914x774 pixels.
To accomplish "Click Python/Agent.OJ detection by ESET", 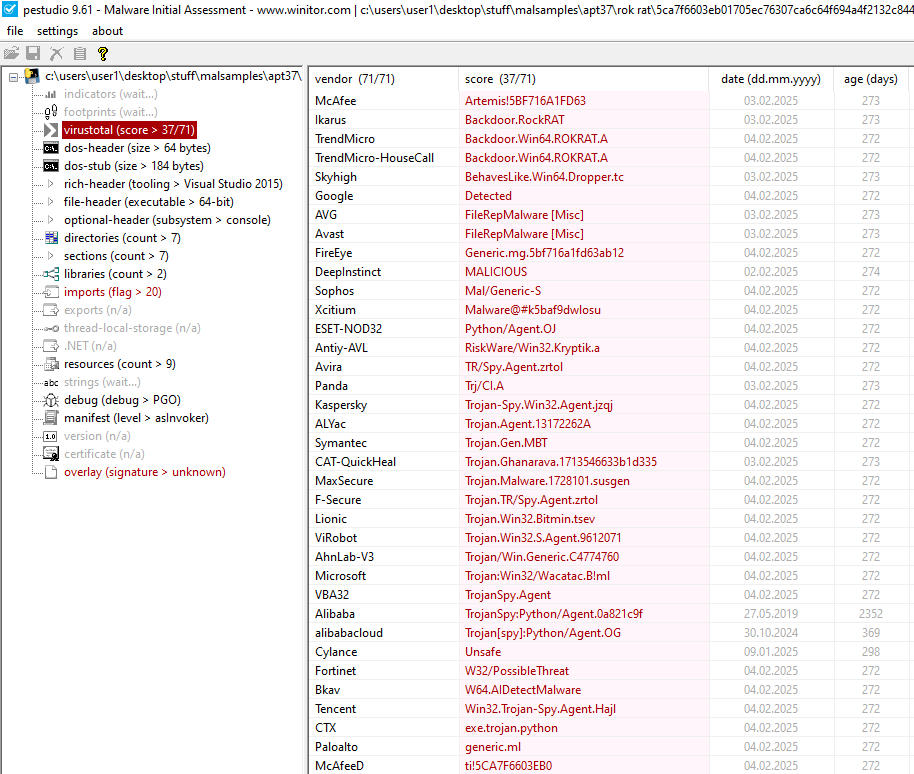I will pyautogui.click(x=510, y=329).
